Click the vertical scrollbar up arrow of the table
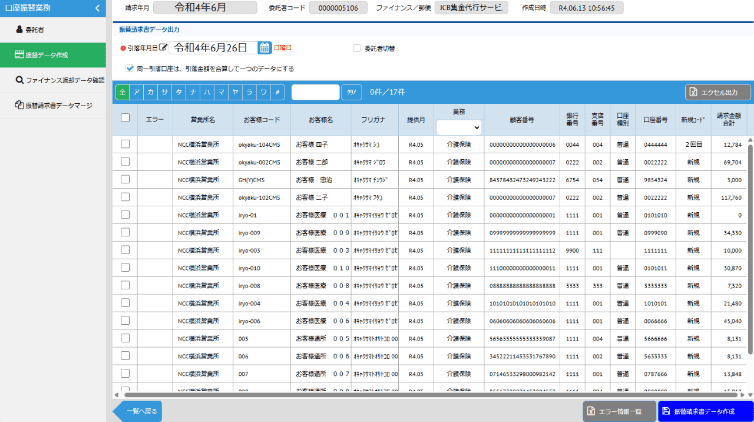Screen dimensions: 754x422 coord(750,140)
